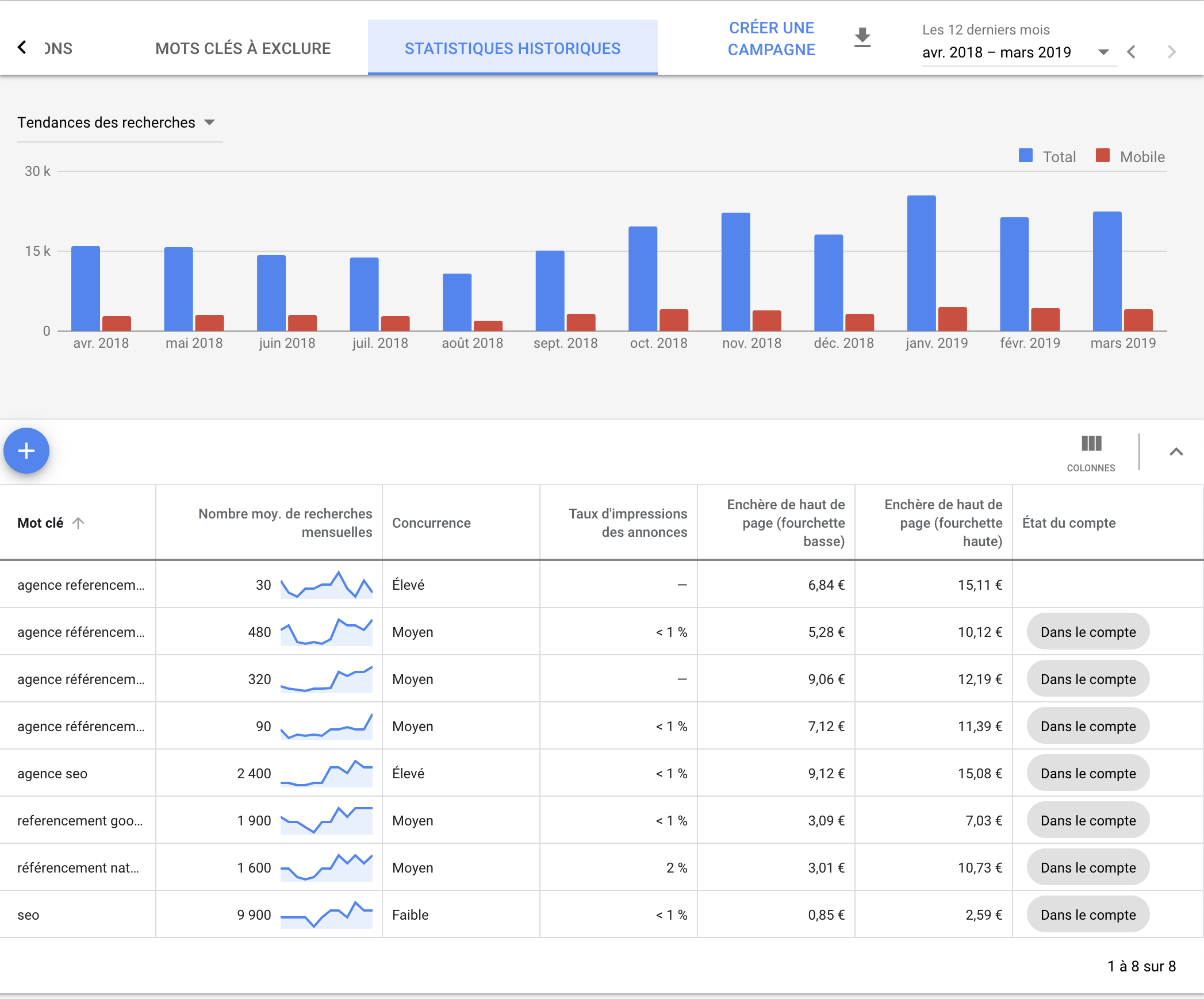Click the 9,12 € bid value
Image resolution: width=1204 pixels, height=999 pixels.
click(826, 774)
